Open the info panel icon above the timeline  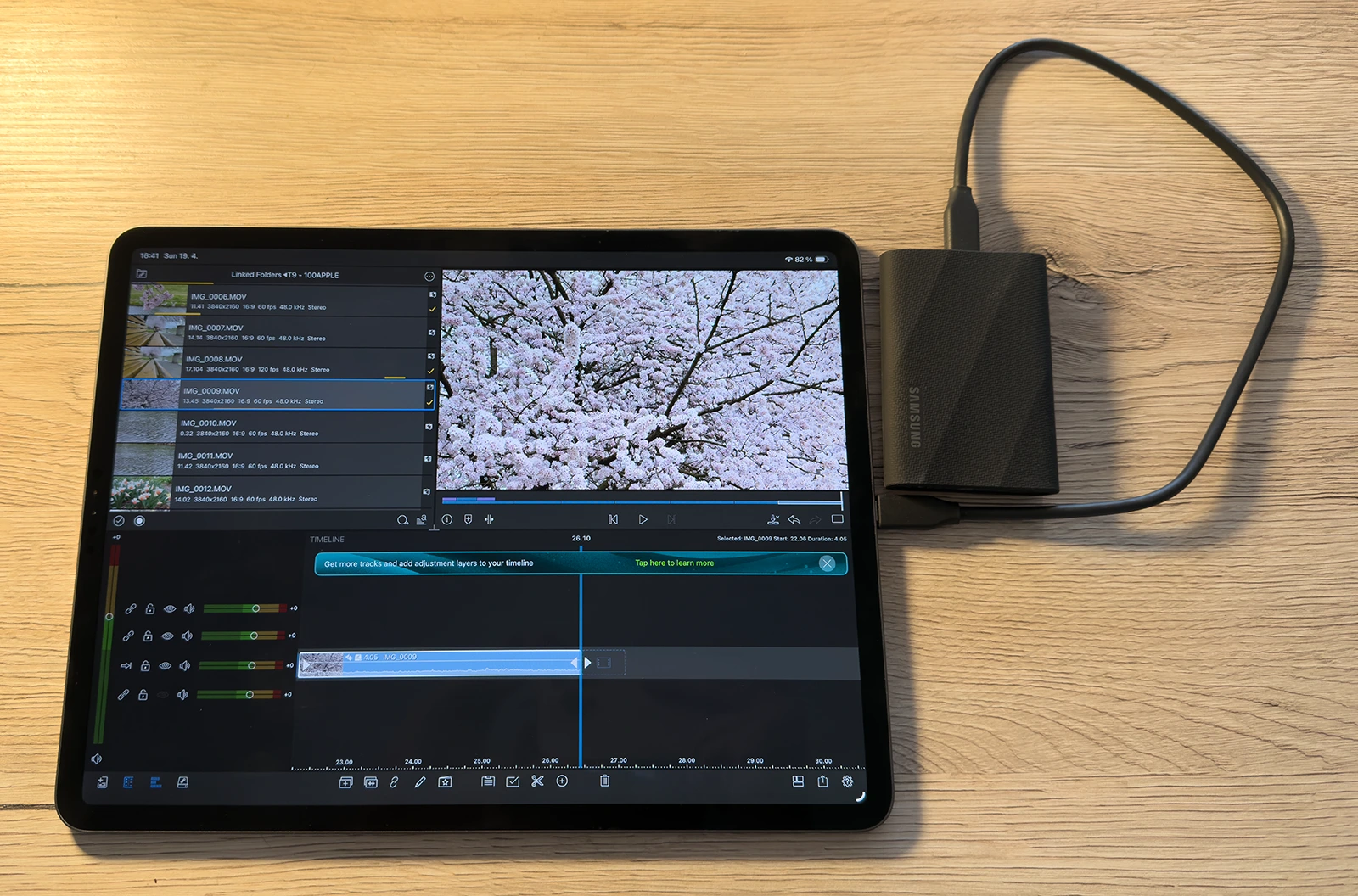point(448,520)
